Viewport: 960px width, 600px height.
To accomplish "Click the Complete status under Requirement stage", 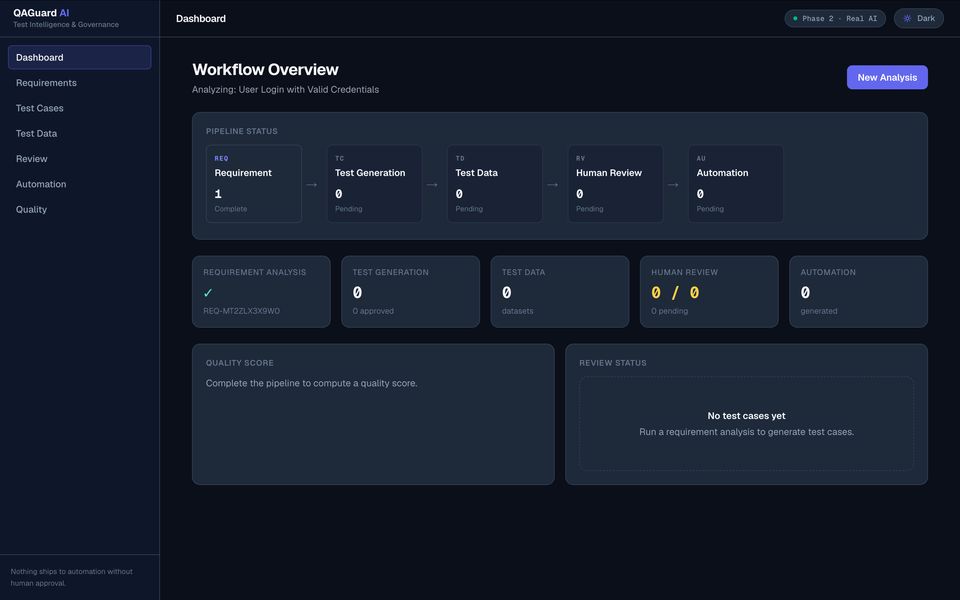I will point(231,209).
